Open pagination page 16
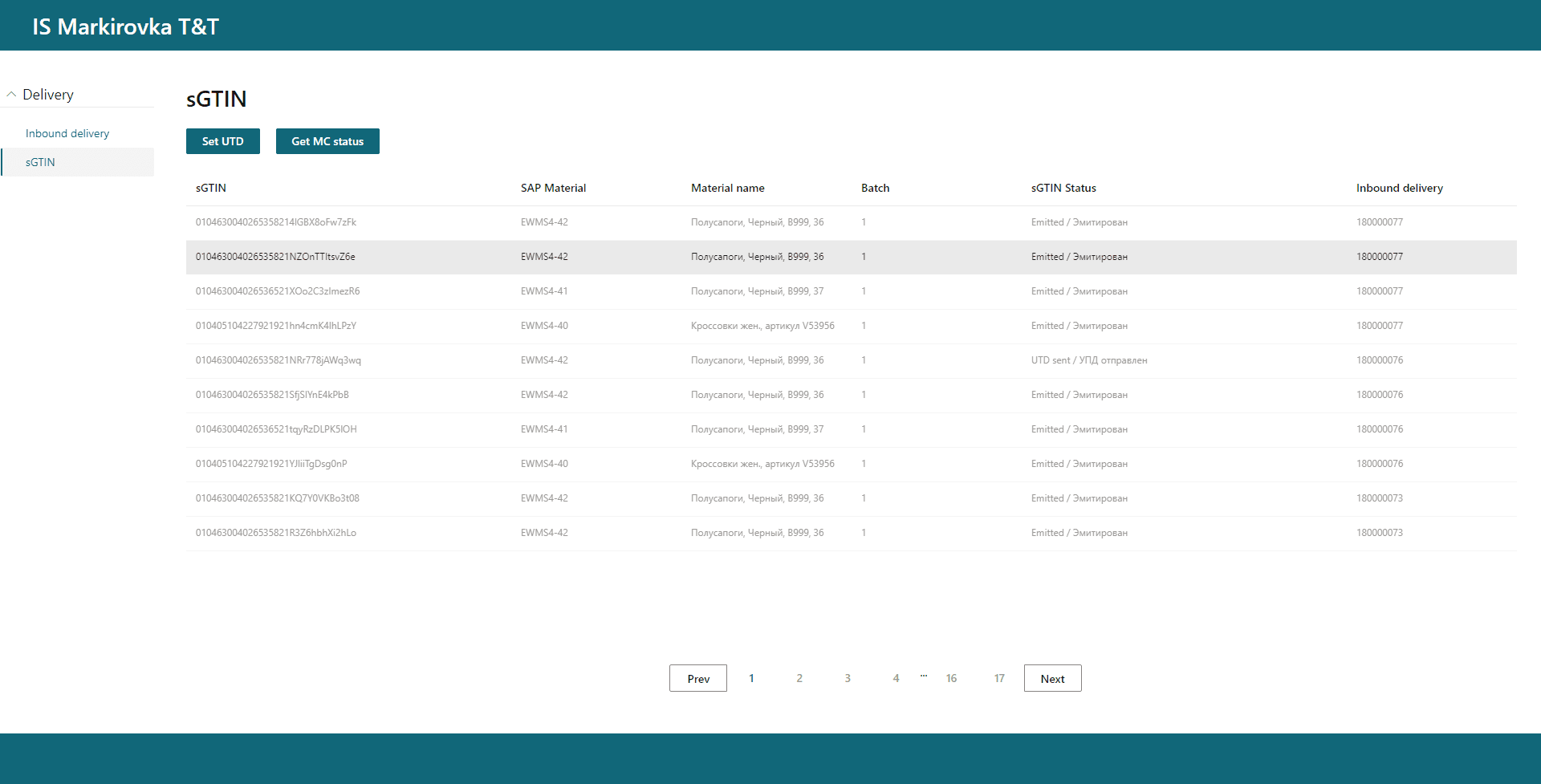 (951, 678)
